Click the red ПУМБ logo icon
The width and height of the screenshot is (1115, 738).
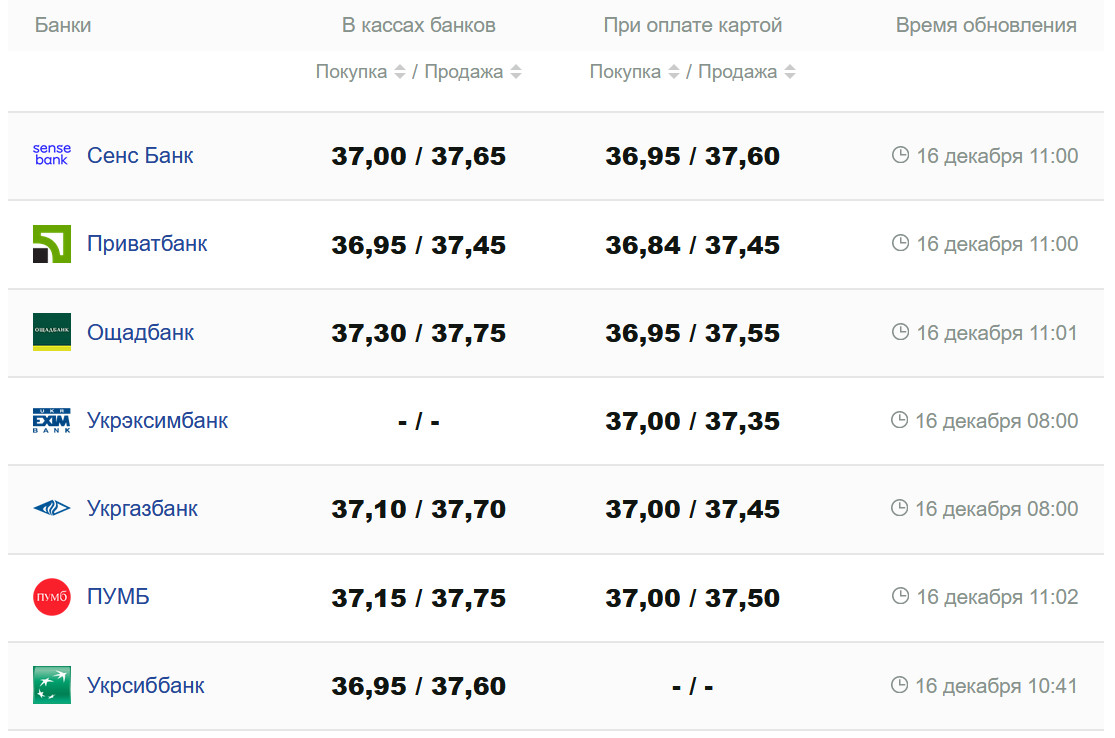[x=51, y=597]
